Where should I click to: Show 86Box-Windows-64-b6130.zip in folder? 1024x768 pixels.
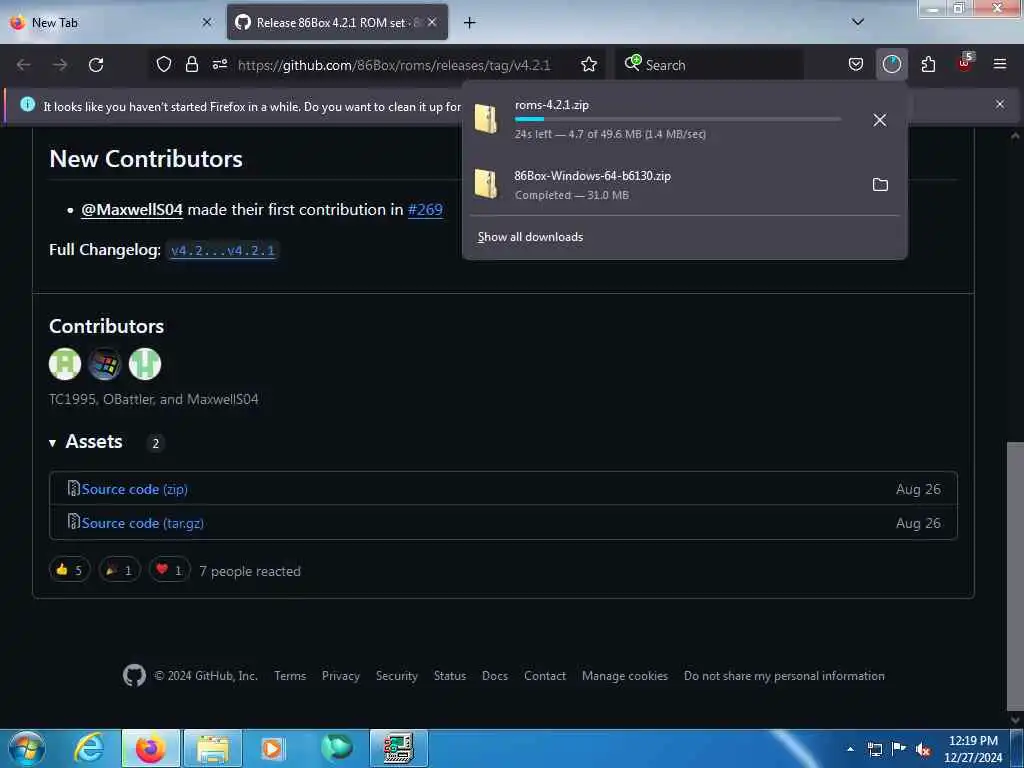point(880,185)
